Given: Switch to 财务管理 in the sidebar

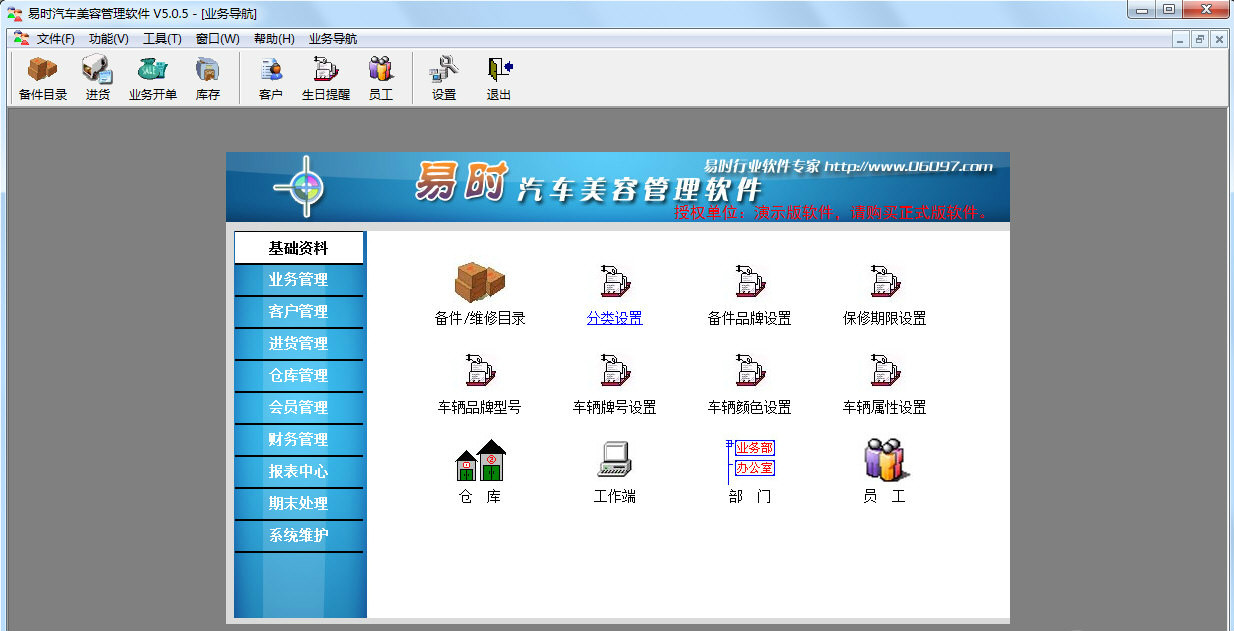Looking at the screenshot, I should tap(299, 440).
